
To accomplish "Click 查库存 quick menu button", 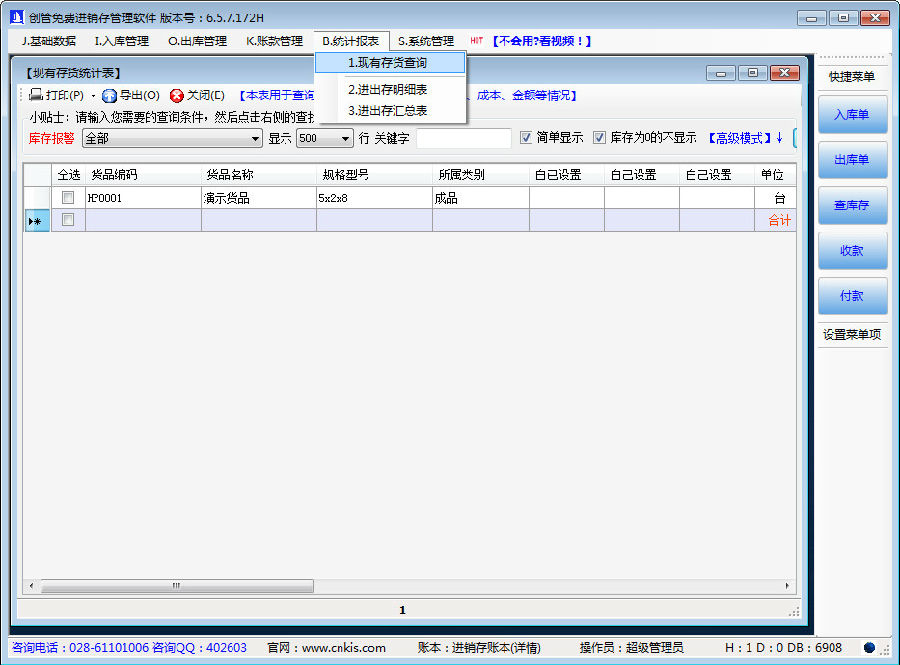I will pyautogui.click(x=852, y=205).
